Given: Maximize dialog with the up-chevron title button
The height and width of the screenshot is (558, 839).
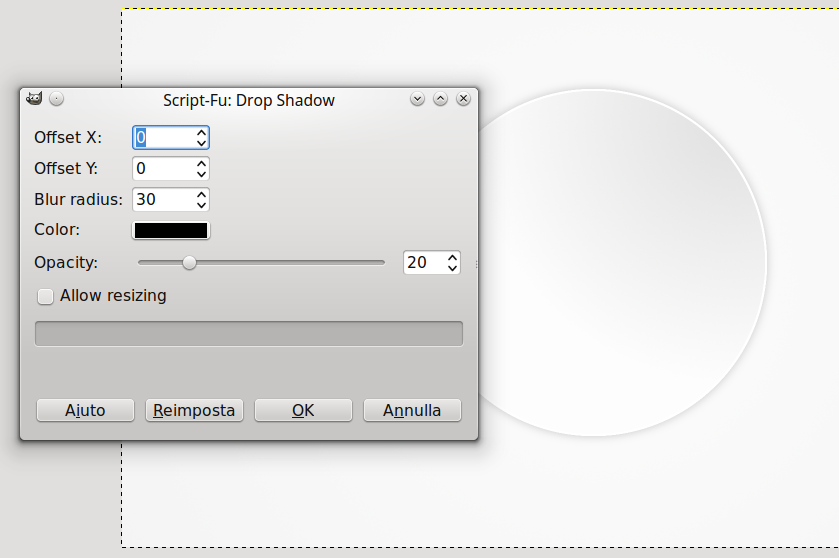Looking at the screenshot, I should tap(440, 99).
